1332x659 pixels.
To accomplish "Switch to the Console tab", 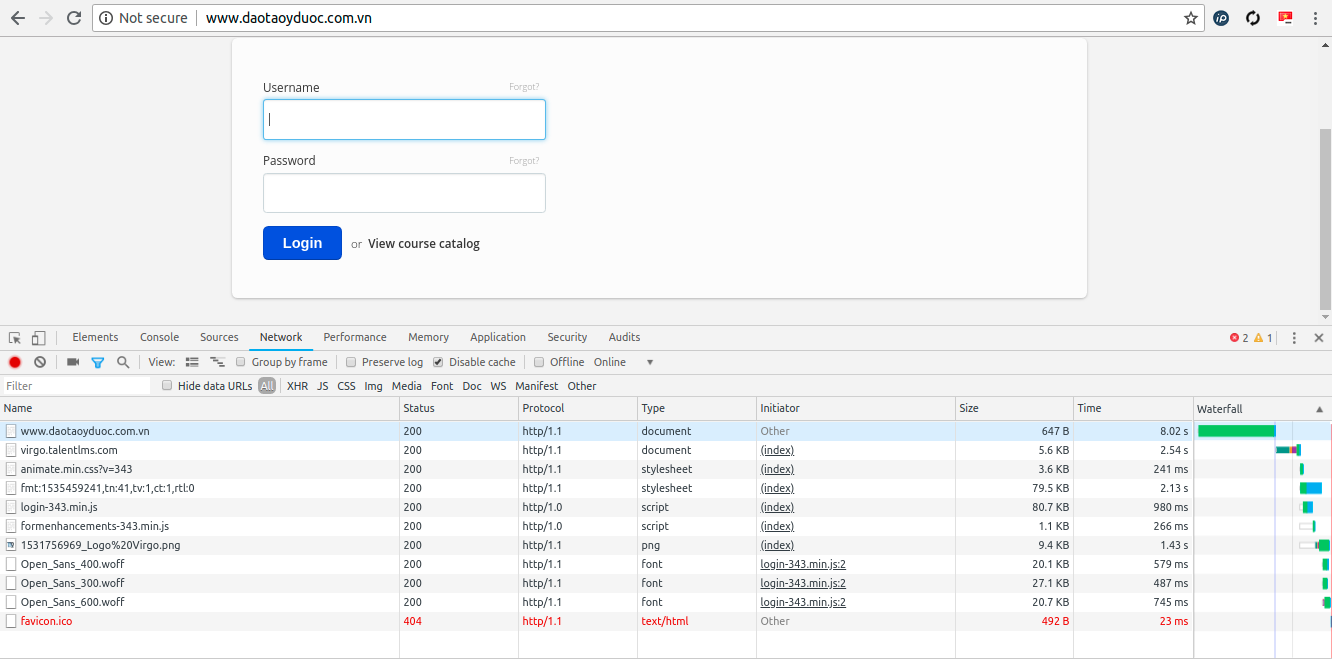I will pyautogui.click(x=160, y=338).
